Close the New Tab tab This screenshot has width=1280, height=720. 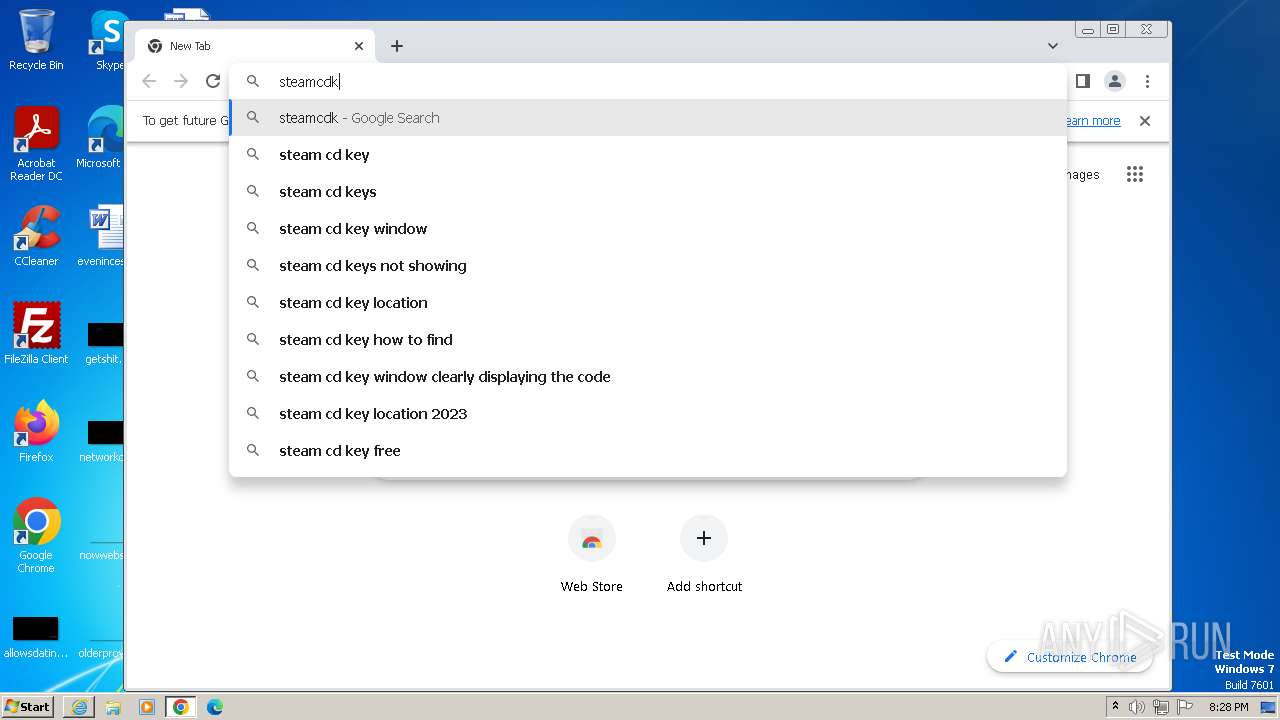click(x=359, y=46)
